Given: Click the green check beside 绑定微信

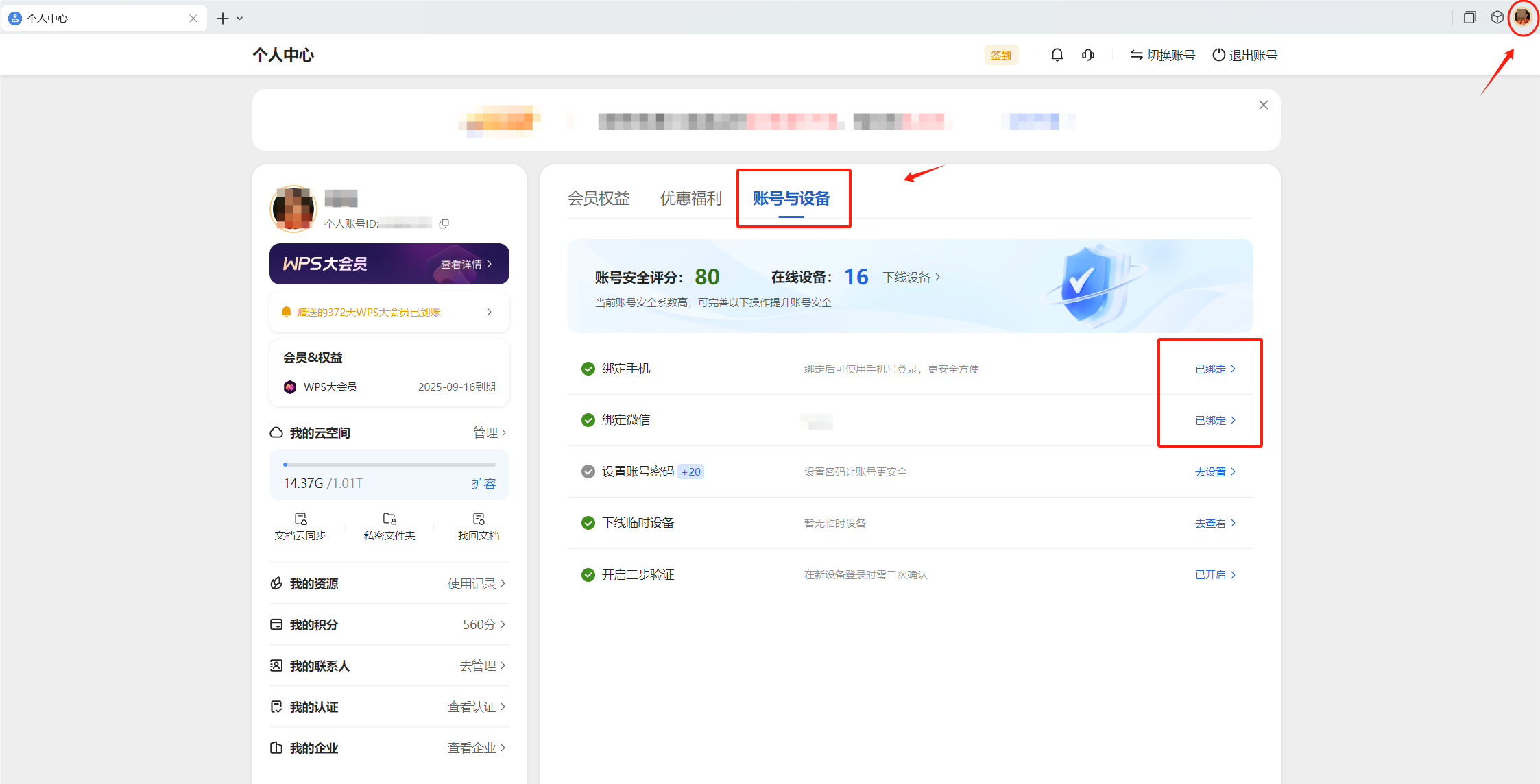Looking at the screenshot, I should click(x=588, y=420).
